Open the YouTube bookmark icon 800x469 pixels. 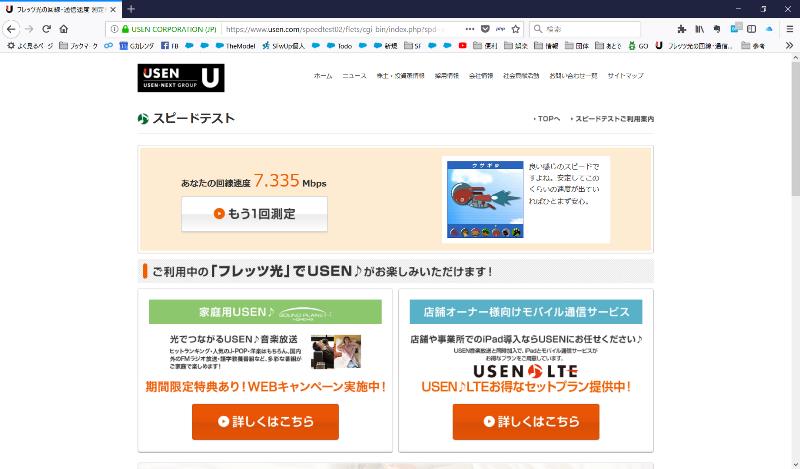click(x=462, y=46)
